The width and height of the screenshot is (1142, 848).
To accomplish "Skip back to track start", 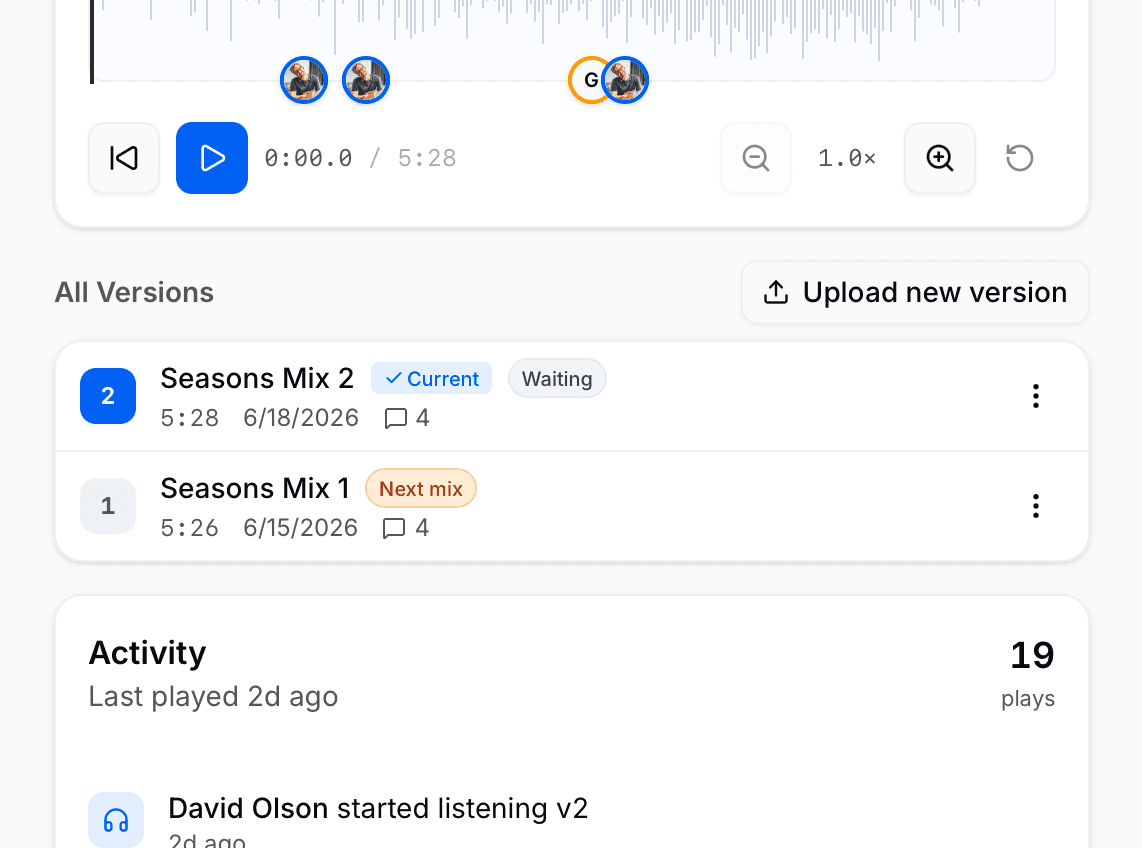I will [124, 158].
